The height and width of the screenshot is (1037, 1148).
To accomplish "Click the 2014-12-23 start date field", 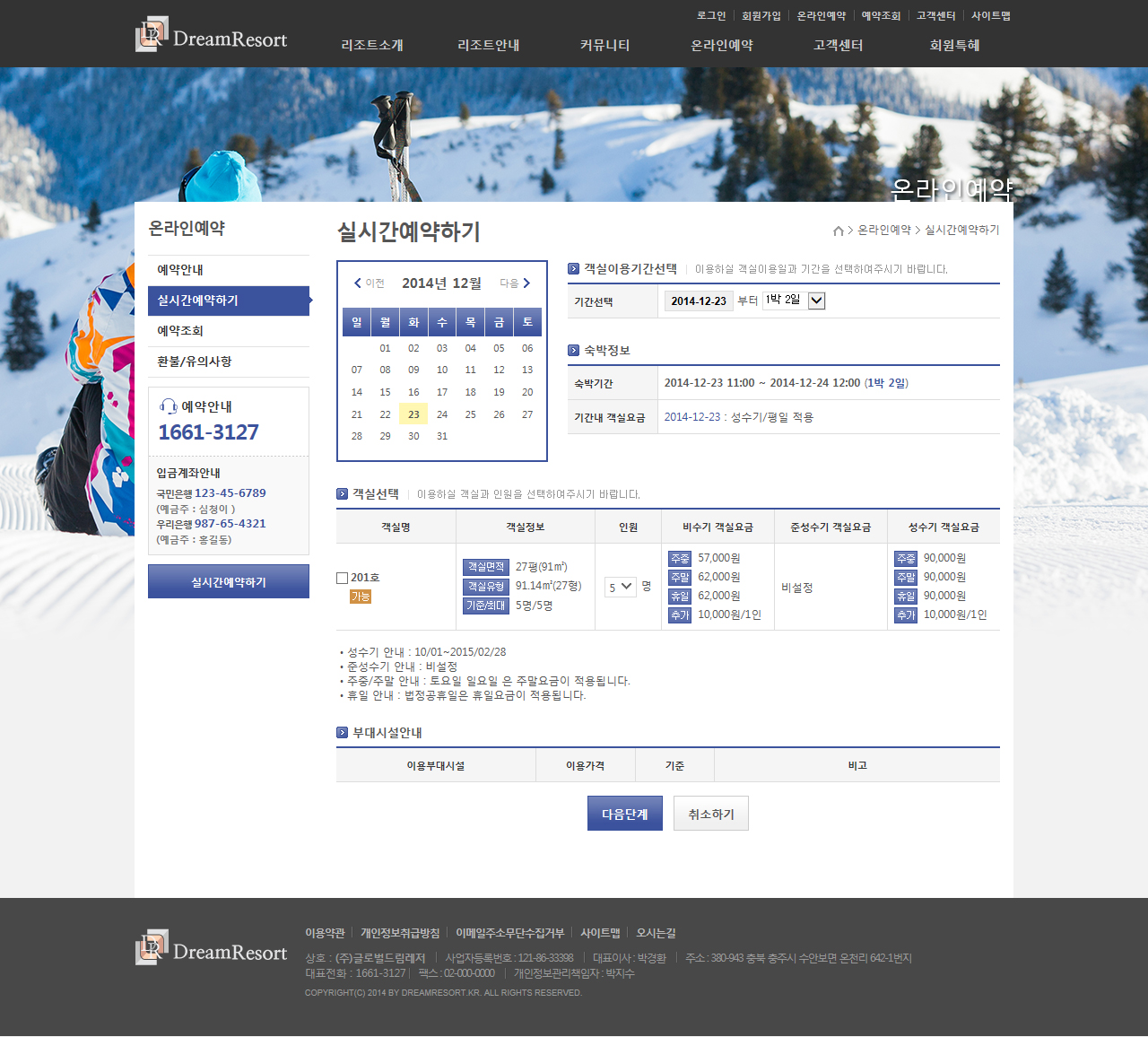I will point(699,301).
